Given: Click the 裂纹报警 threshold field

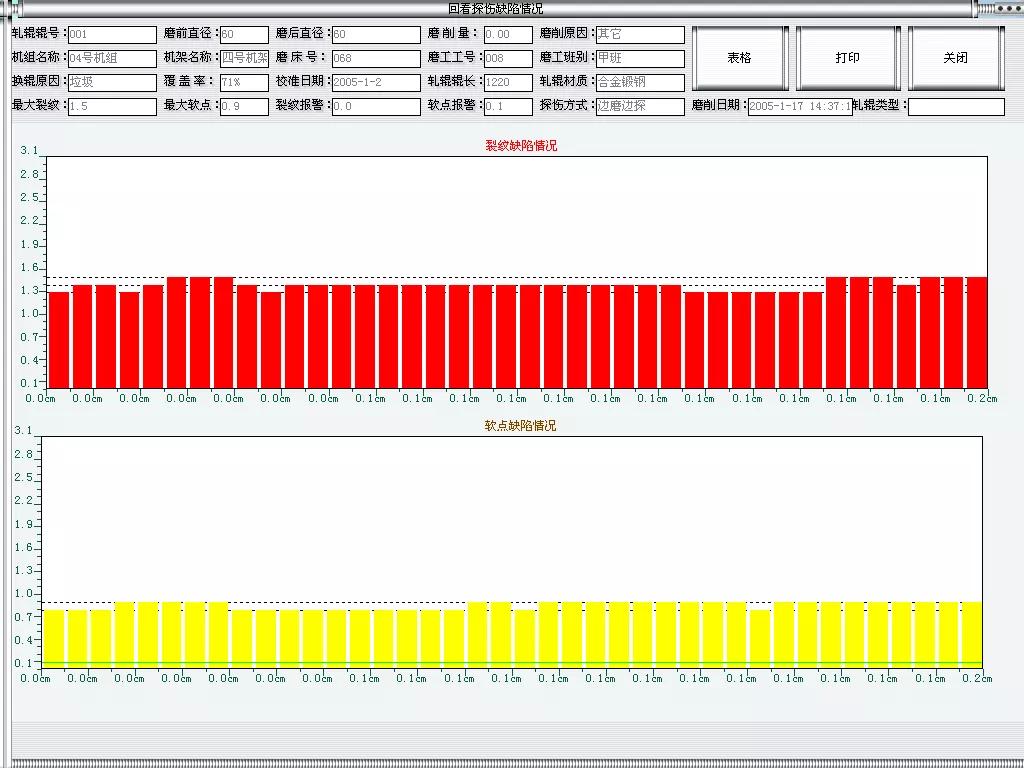Looking at the screenshot, I should tap(376, 107).
